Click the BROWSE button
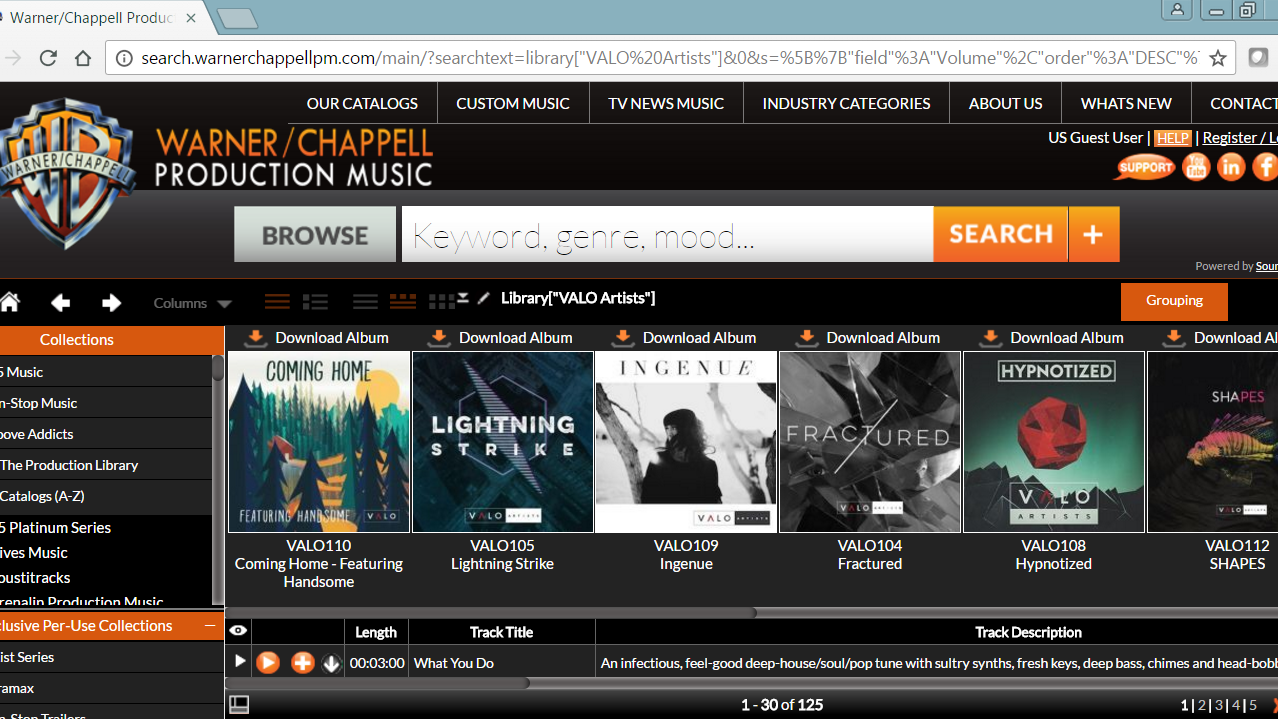 coord(315,235)
